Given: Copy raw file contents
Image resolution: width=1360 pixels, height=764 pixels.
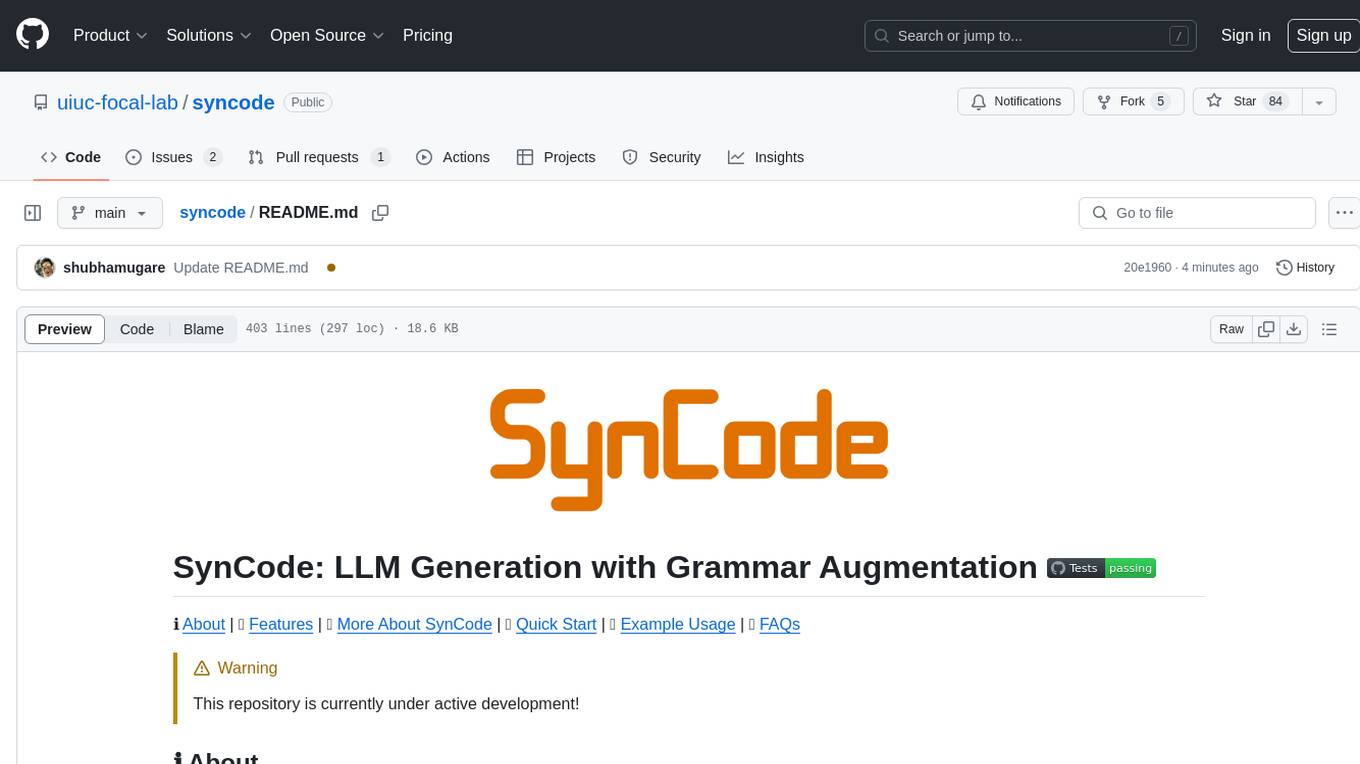Looking at the screenshot, I should 1266,329.
